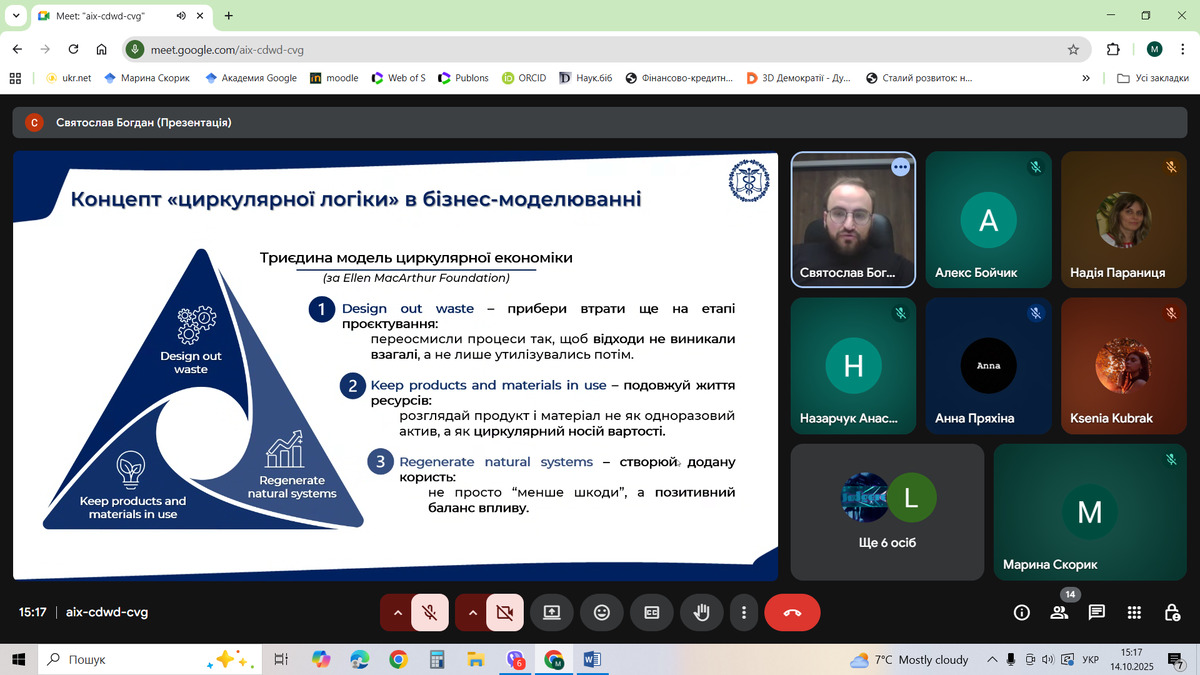Viewport: 1200px width, 675px height.
Task: Open meeting details info icon
Action: click(x=1021, y=612)
